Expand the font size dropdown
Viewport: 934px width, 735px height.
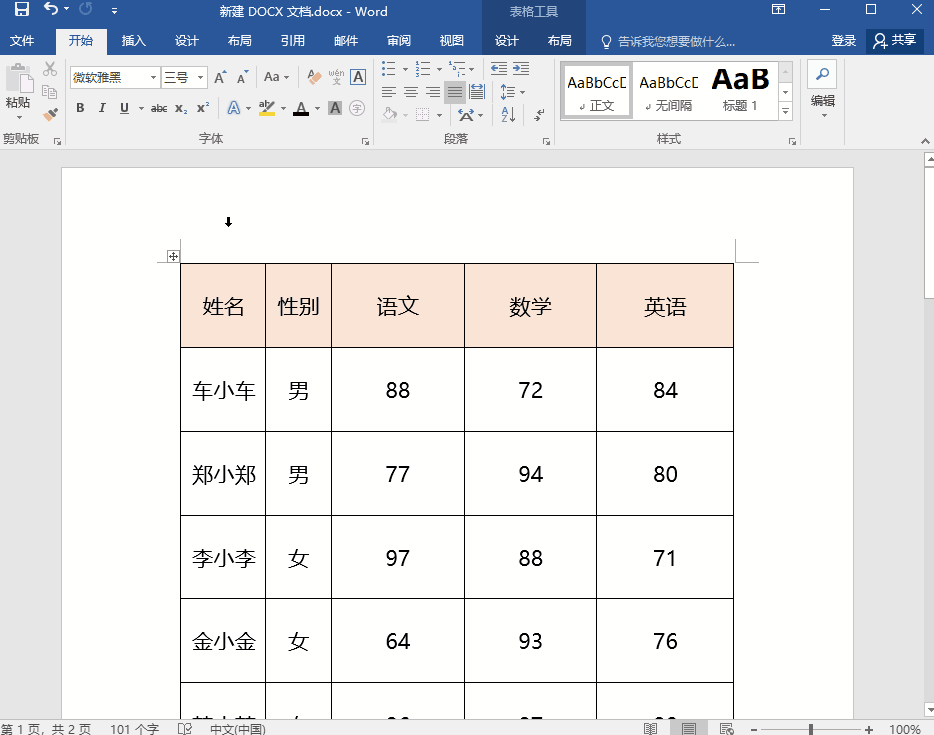click(201, 77)
